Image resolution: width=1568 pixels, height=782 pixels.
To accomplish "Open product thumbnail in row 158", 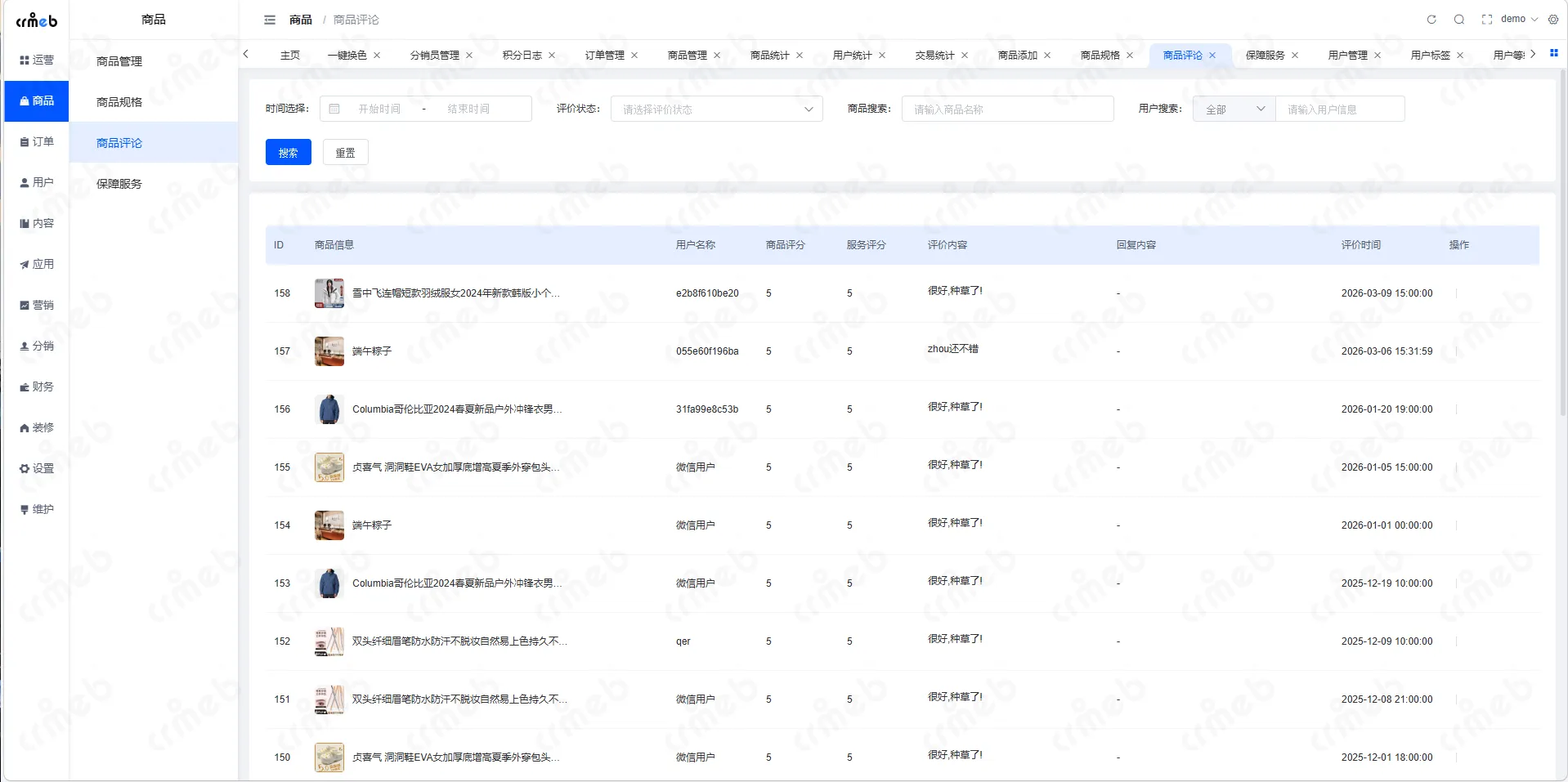I will 329,293.
